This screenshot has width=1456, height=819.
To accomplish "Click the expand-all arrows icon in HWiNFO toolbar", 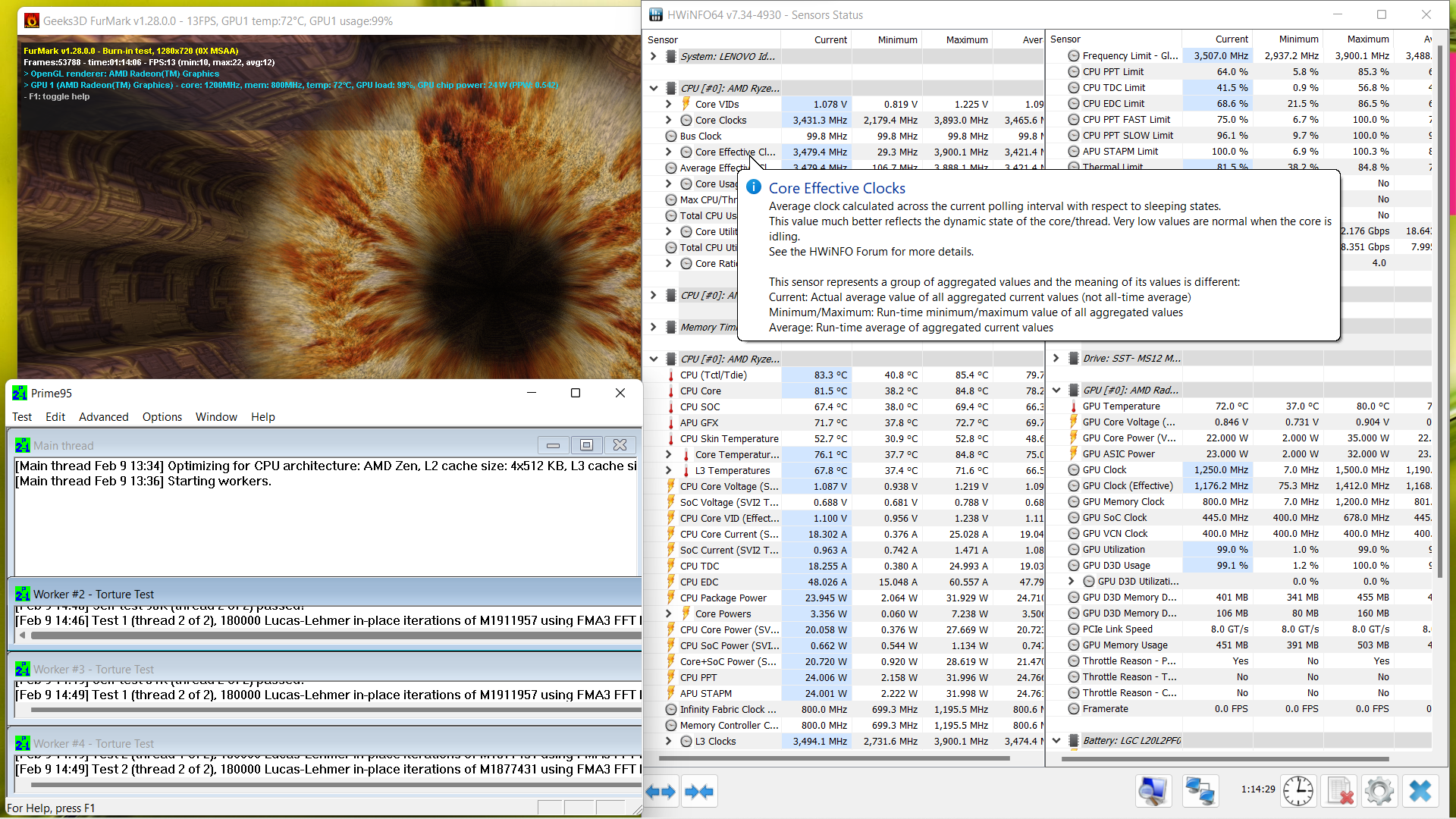I will [661, 792].
